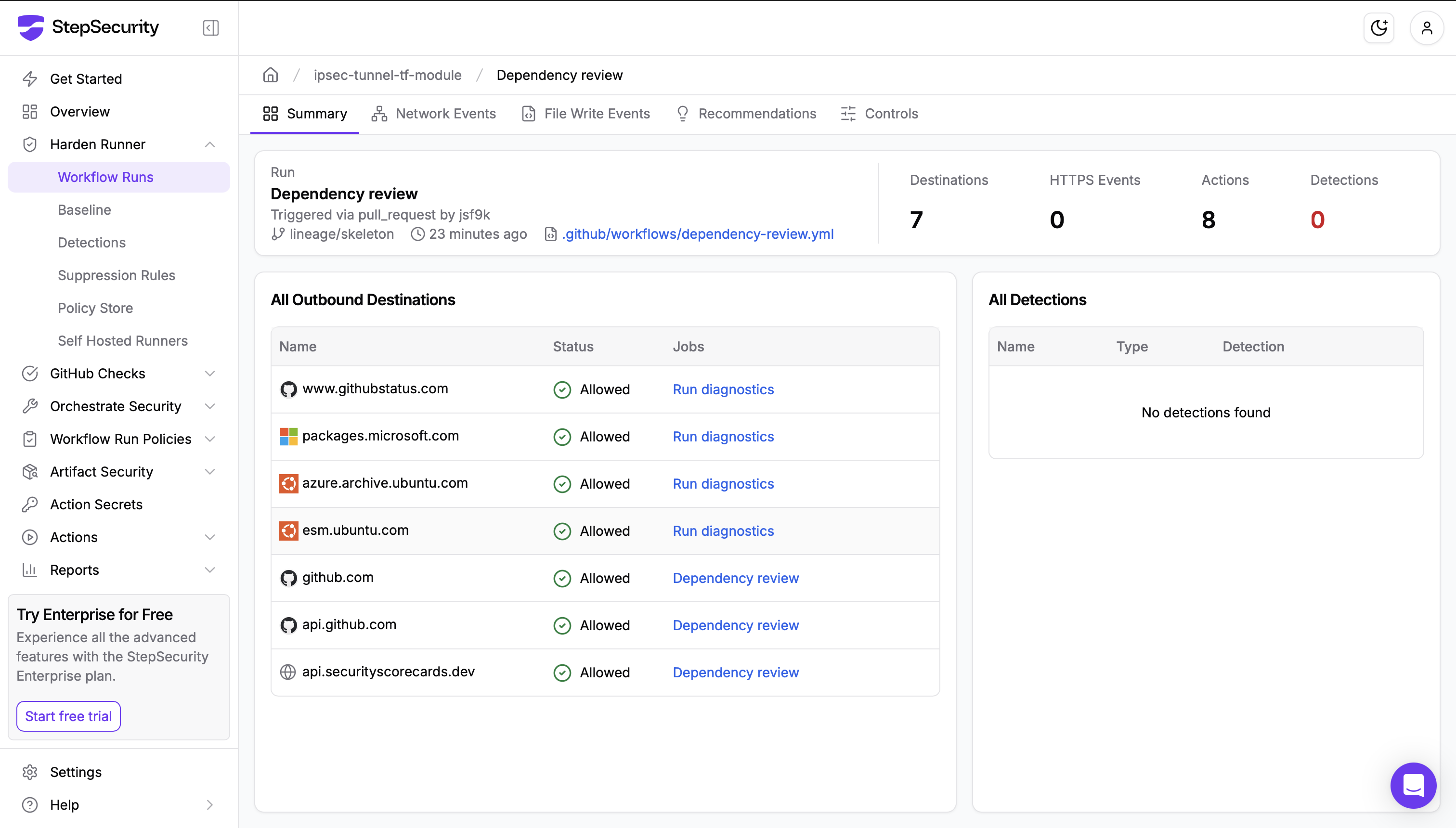Expand the Artifact Security menu
The width and height of the screenshot is (1456, 828).
point(210,471)
